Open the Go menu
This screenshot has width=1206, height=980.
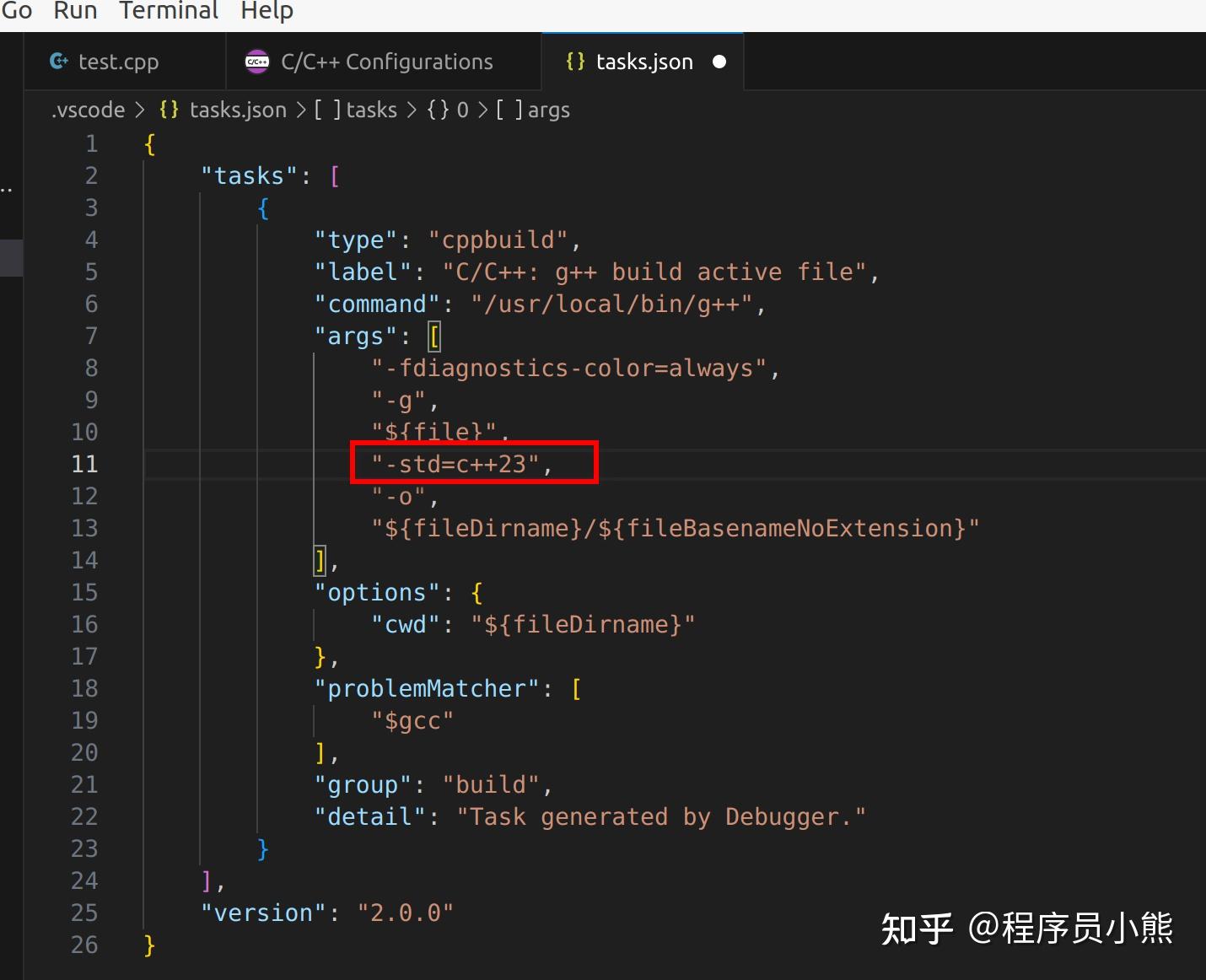[17, 11]
